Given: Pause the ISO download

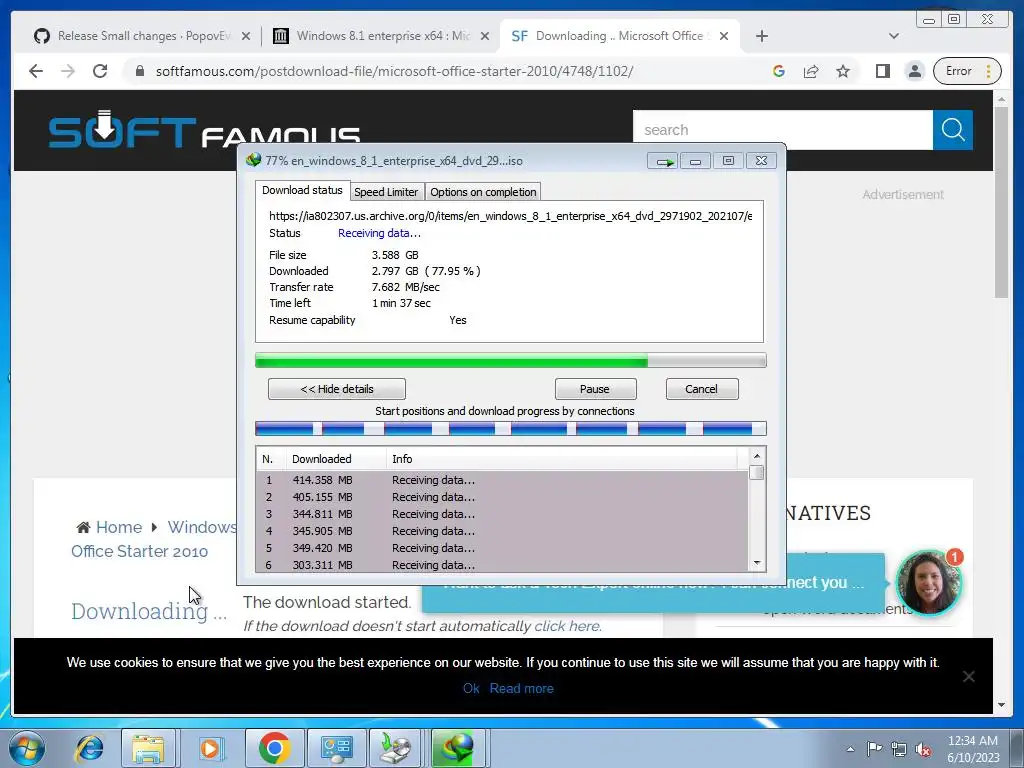Looking at the screenshot, I should pos(595,389).
